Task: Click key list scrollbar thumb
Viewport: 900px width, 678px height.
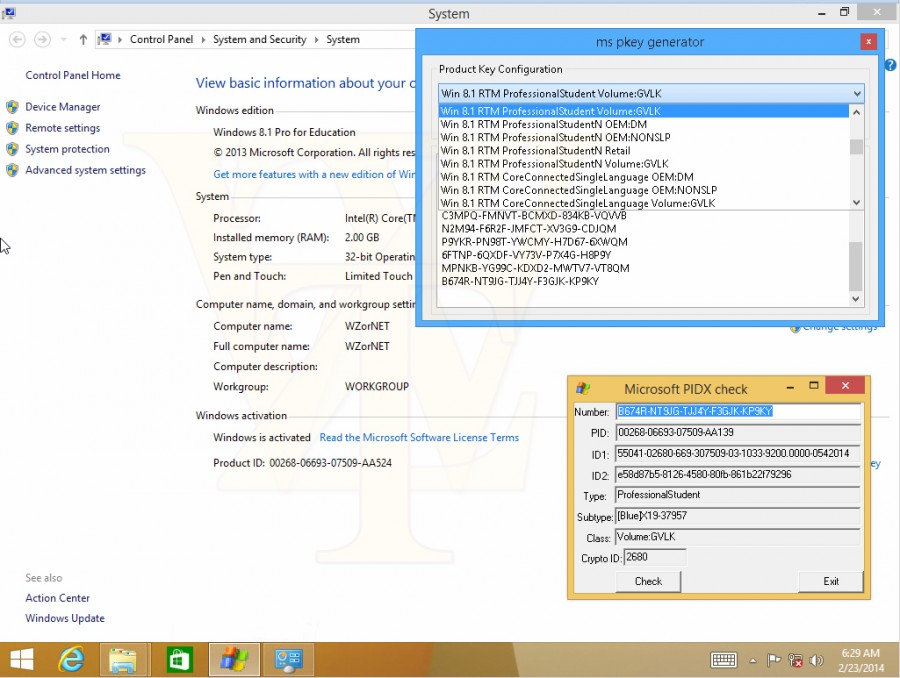Action: tap(856, 267)
